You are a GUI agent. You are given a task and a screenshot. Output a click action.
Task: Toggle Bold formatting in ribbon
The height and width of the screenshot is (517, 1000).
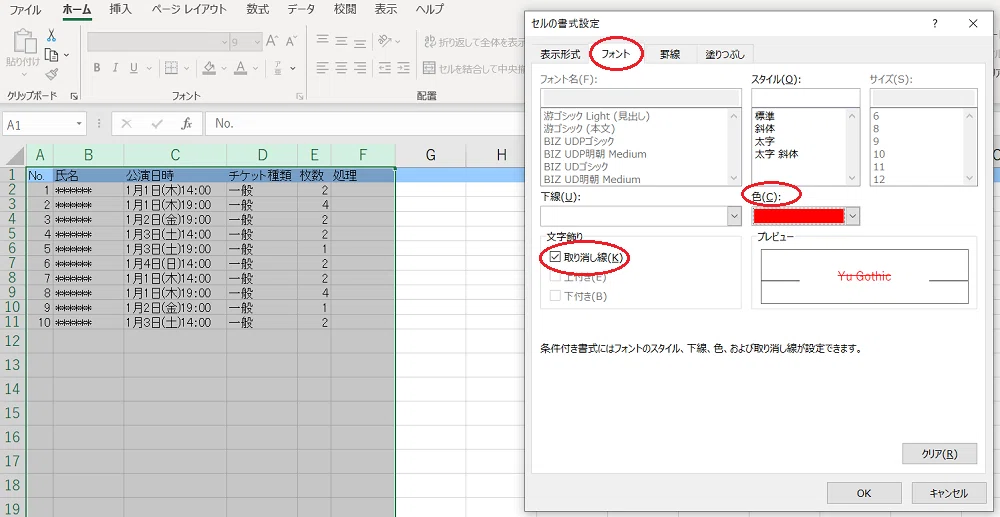[x=97, y=68]
